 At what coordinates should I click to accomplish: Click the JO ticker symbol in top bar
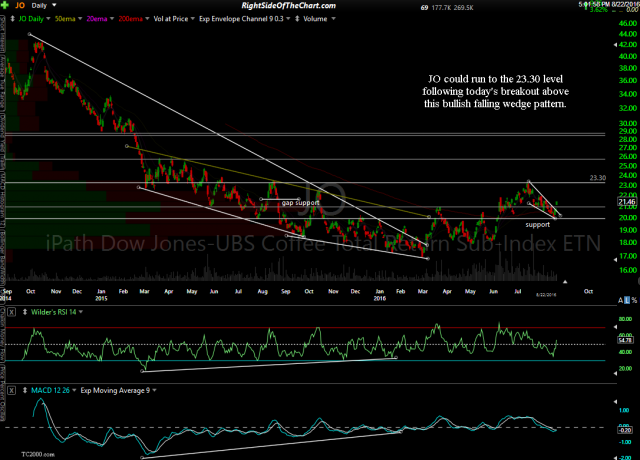(x=16, y=5)
